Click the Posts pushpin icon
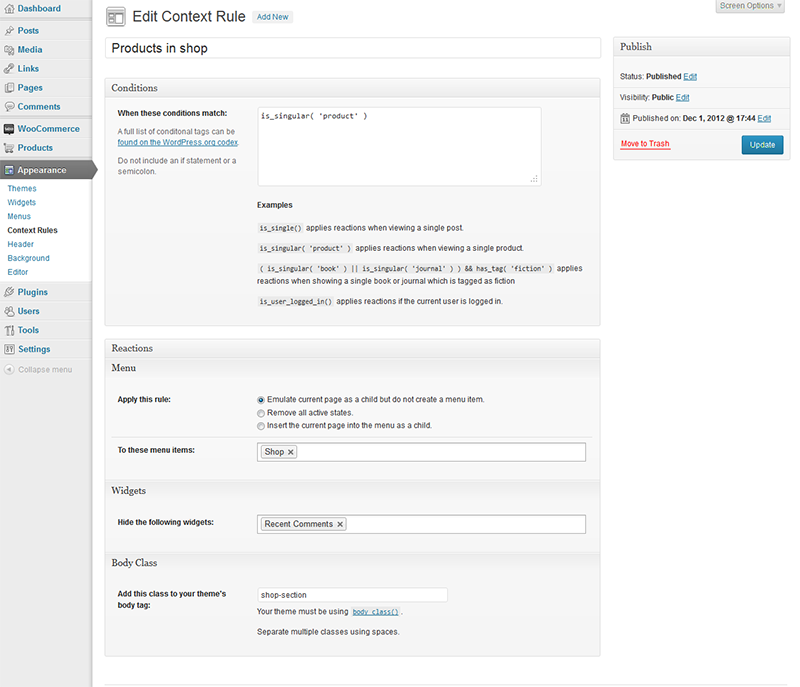 [x=9, y=31]
